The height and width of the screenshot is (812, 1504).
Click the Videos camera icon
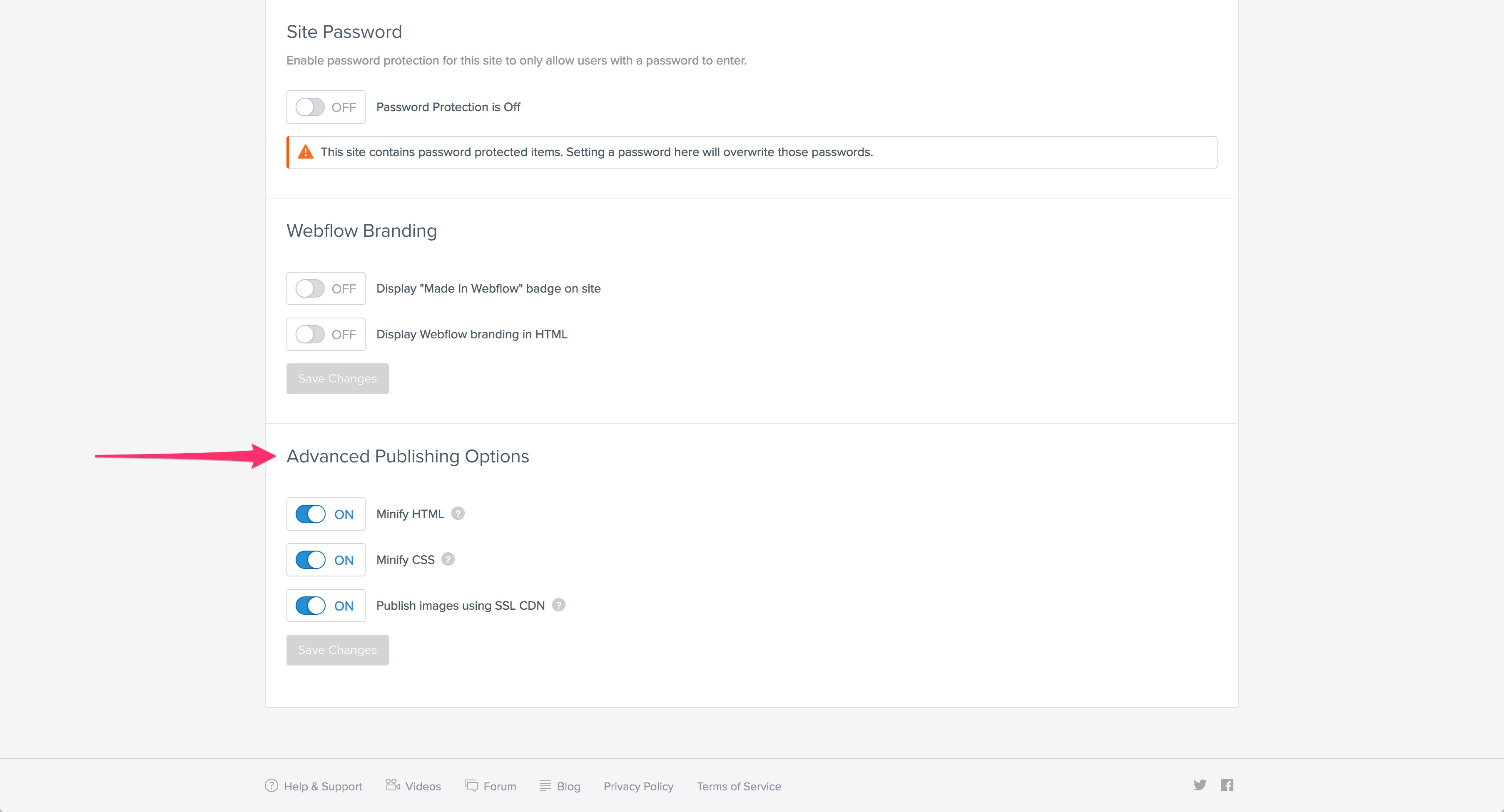point(392,785)
